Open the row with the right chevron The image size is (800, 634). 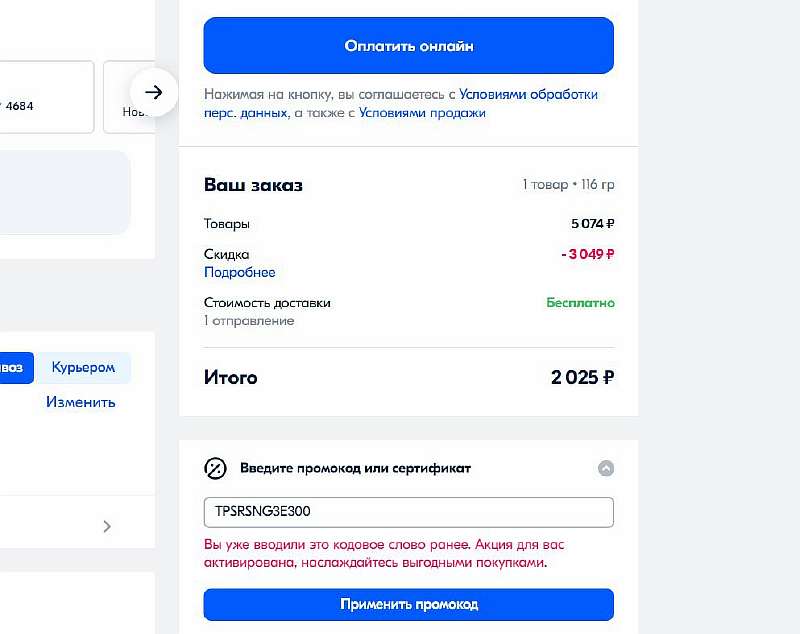107,526
